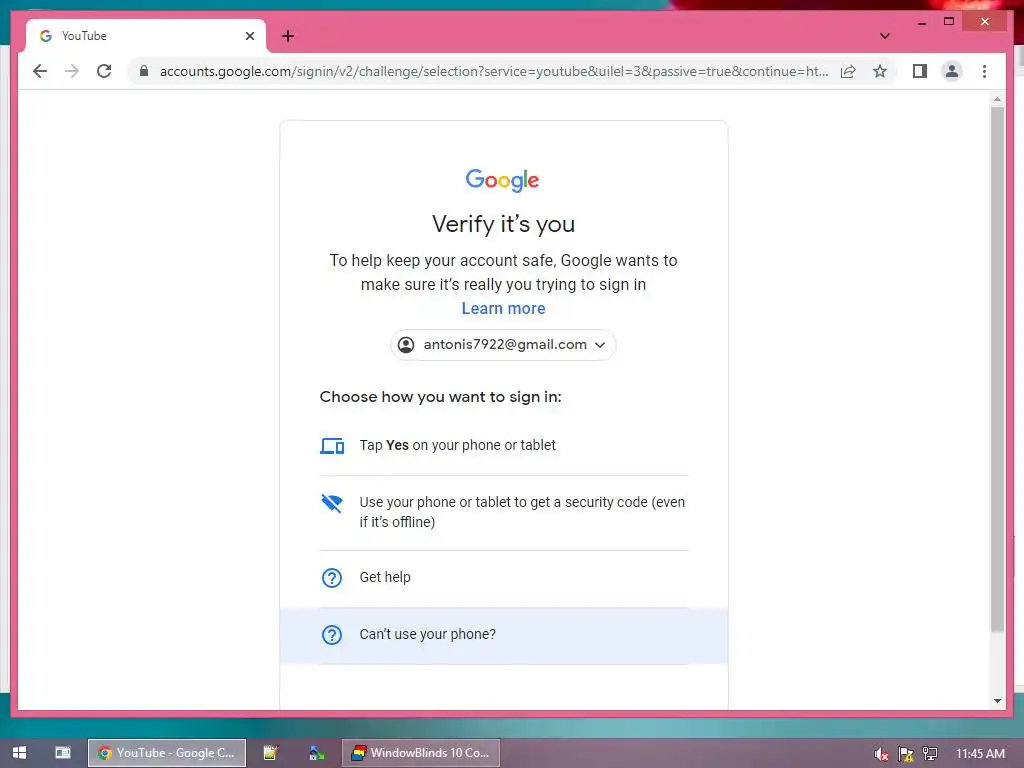Screen dimensions: 1024x768
Task: Click the Task View taskbar icon
Action: 63,753
